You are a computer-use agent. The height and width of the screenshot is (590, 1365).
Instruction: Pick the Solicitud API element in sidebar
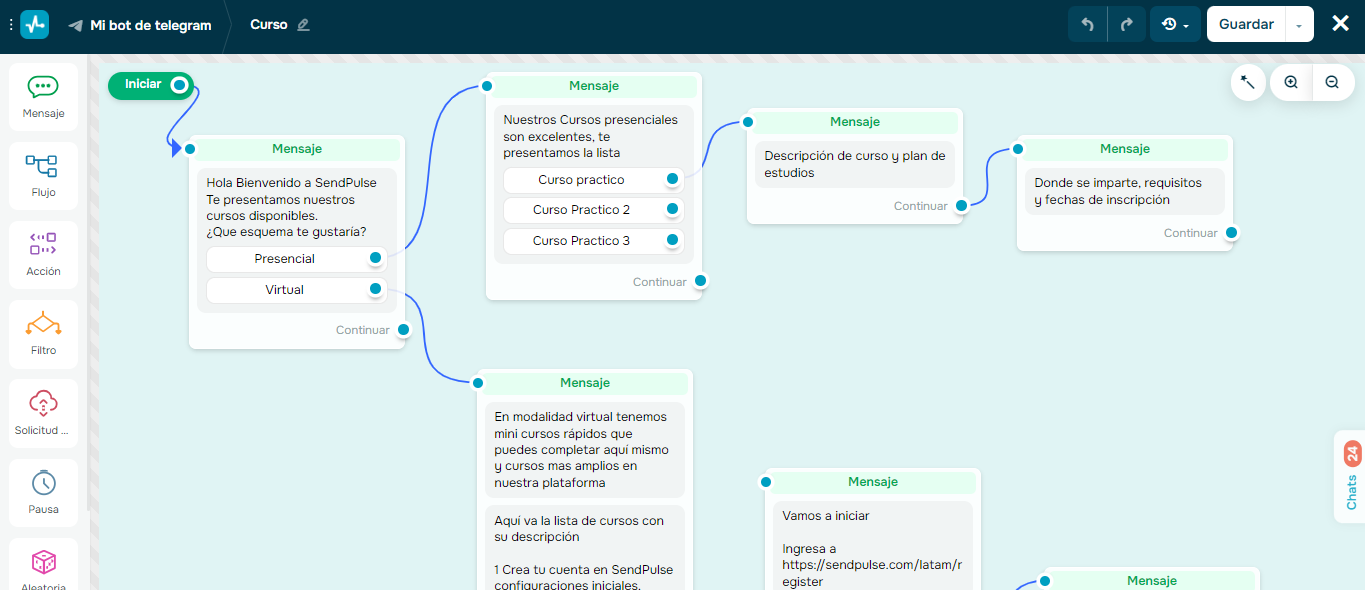pos(43,414)
